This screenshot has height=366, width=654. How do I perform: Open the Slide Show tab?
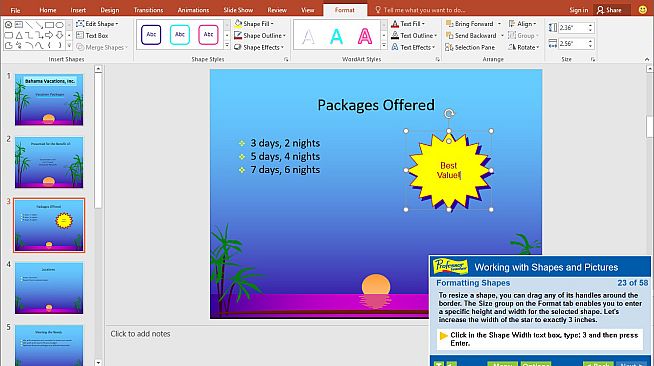(x=238, y=10)
